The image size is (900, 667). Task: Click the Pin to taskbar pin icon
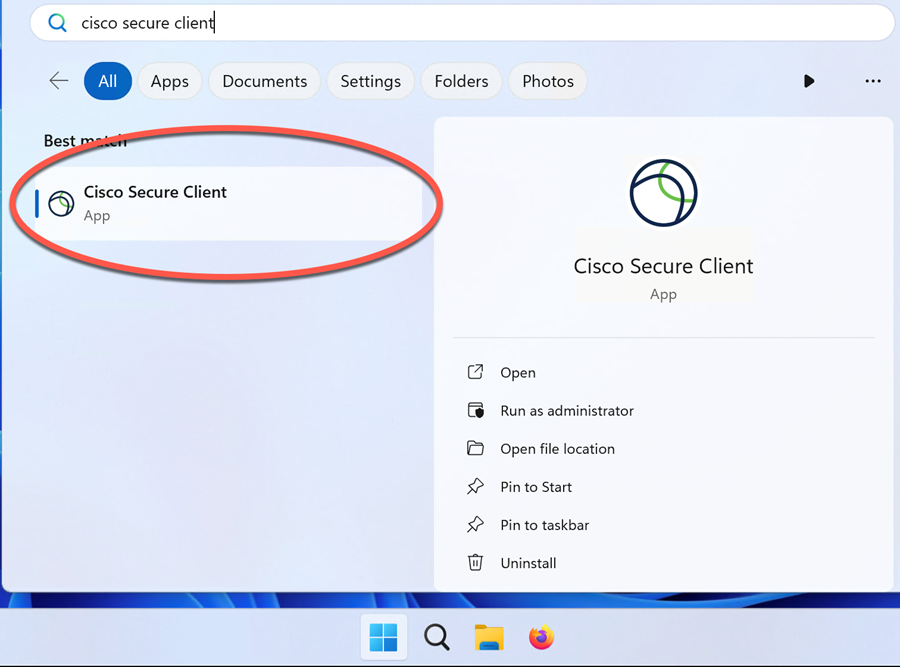[475, 524]
